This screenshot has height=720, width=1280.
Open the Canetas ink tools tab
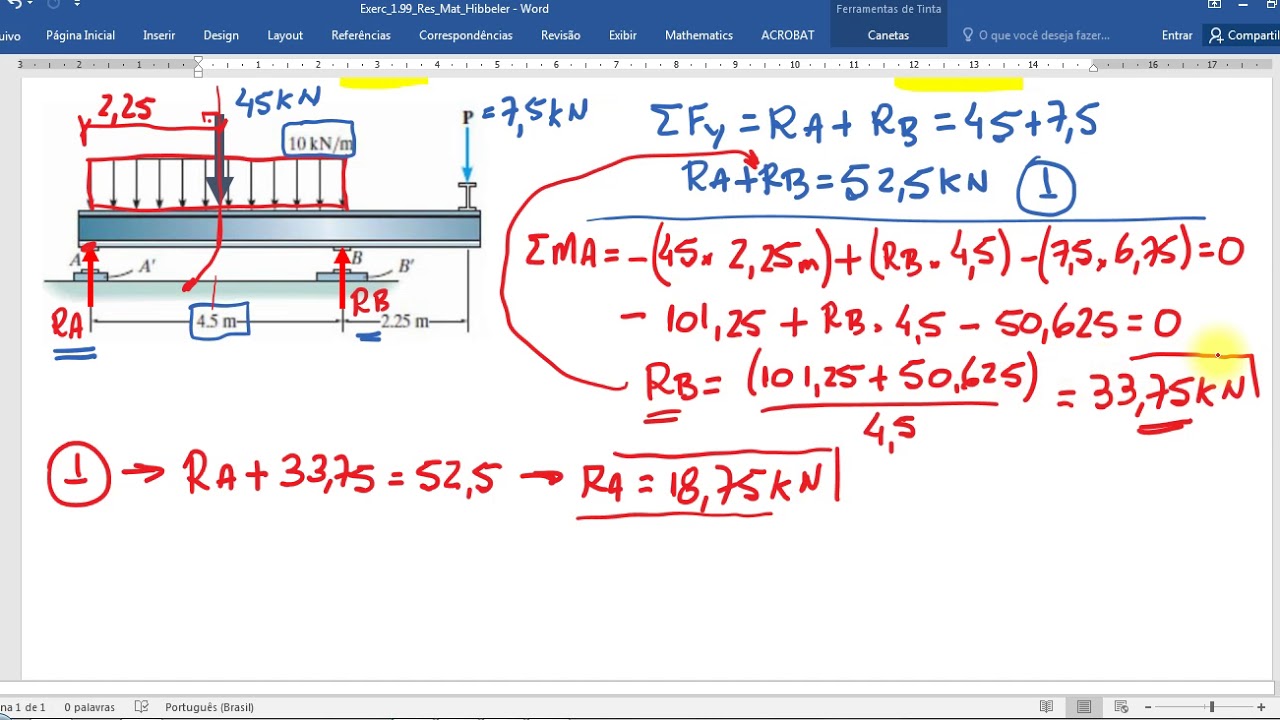coord(888,35)
